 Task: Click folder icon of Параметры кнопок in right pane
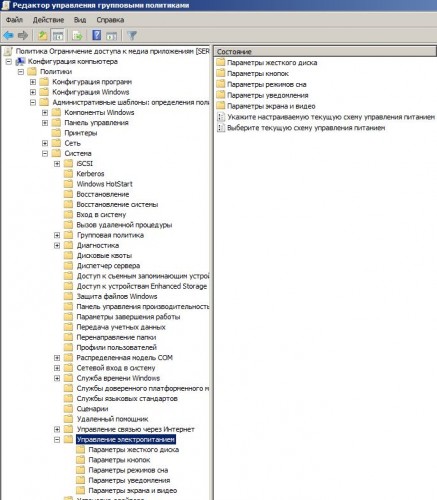coord(220,73)
